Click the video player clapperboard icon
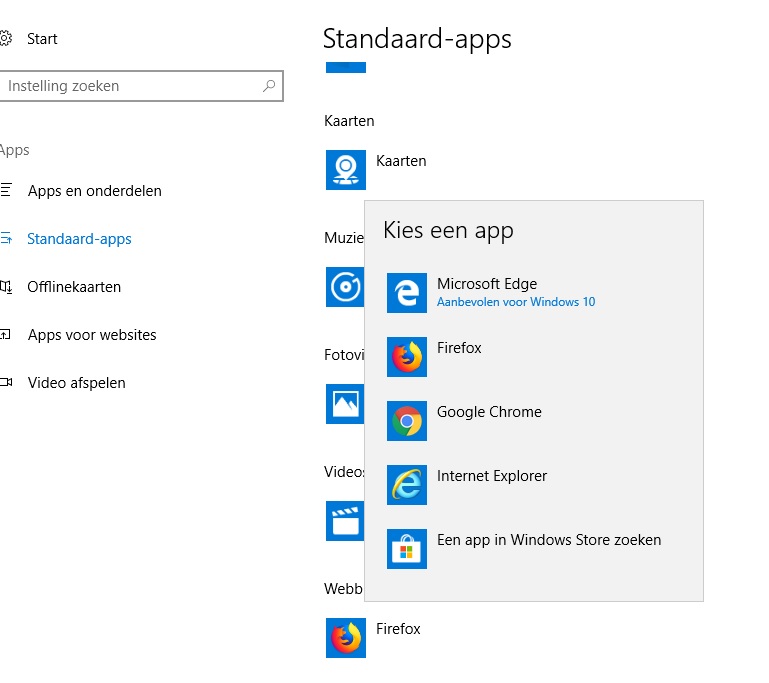 tap(345, 521)
